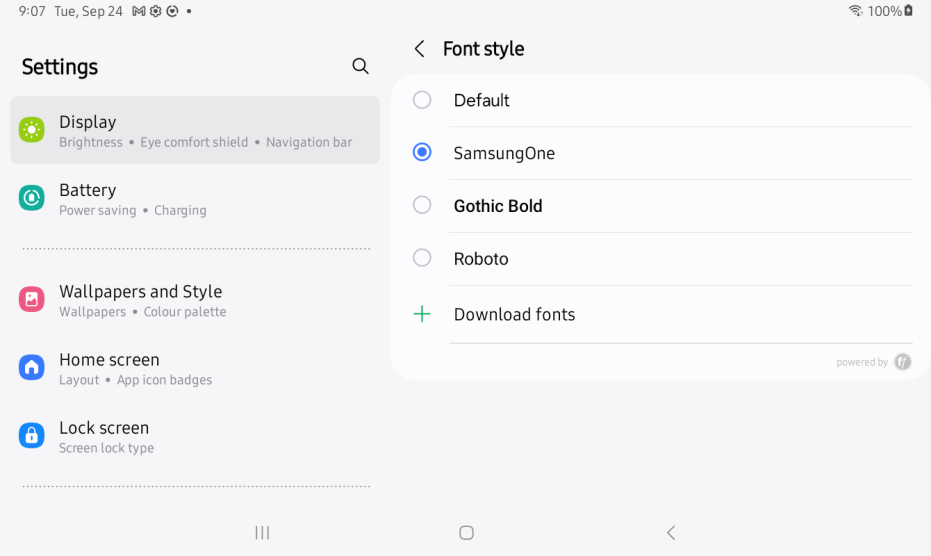931x556 pixels.
Task: Tap the search magnifier icon in Settings
Action: 360,66
